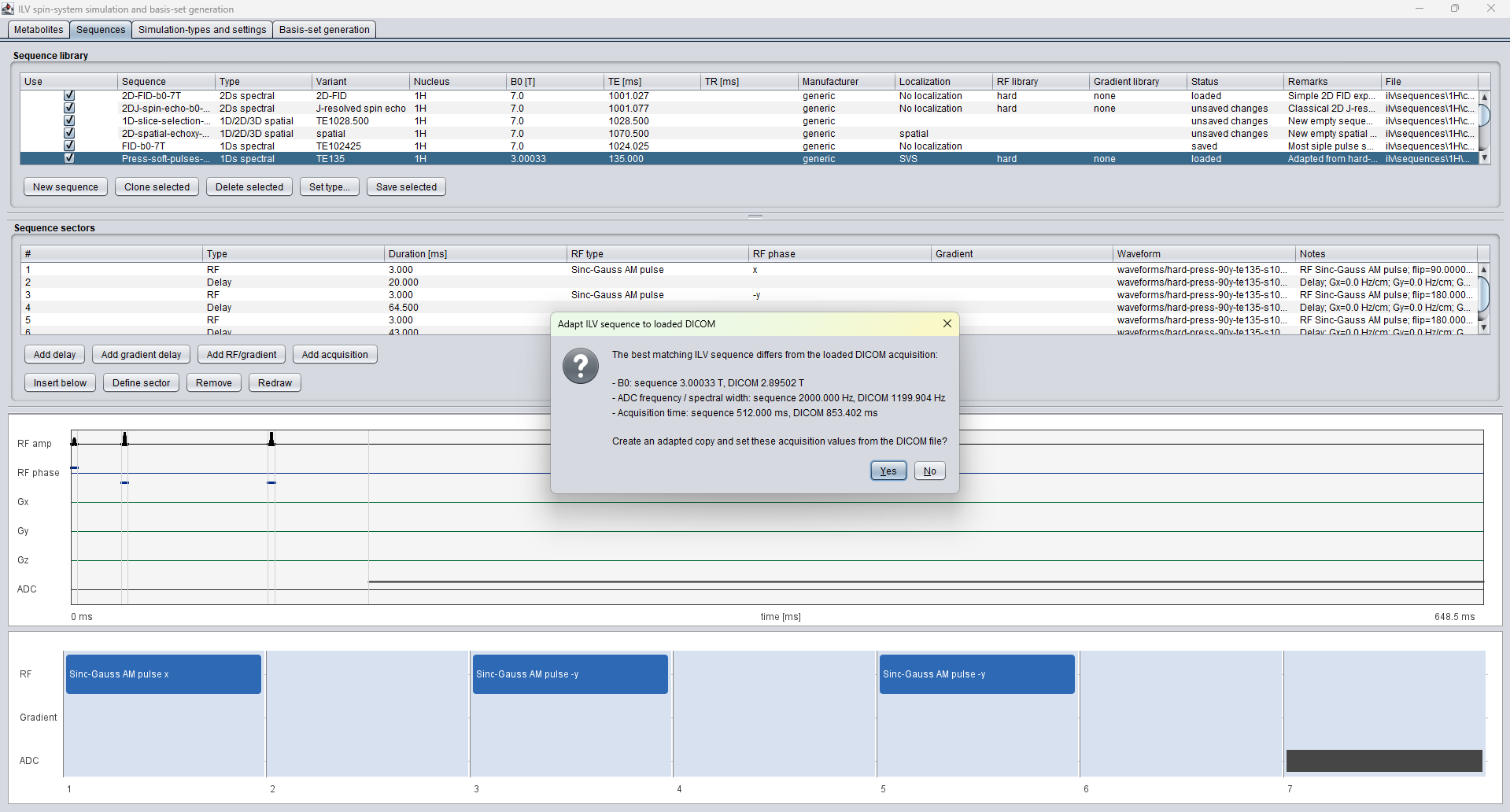Sort by Status column header
This screenshot has width=1510, height=812.
(x=1235, y=82)
